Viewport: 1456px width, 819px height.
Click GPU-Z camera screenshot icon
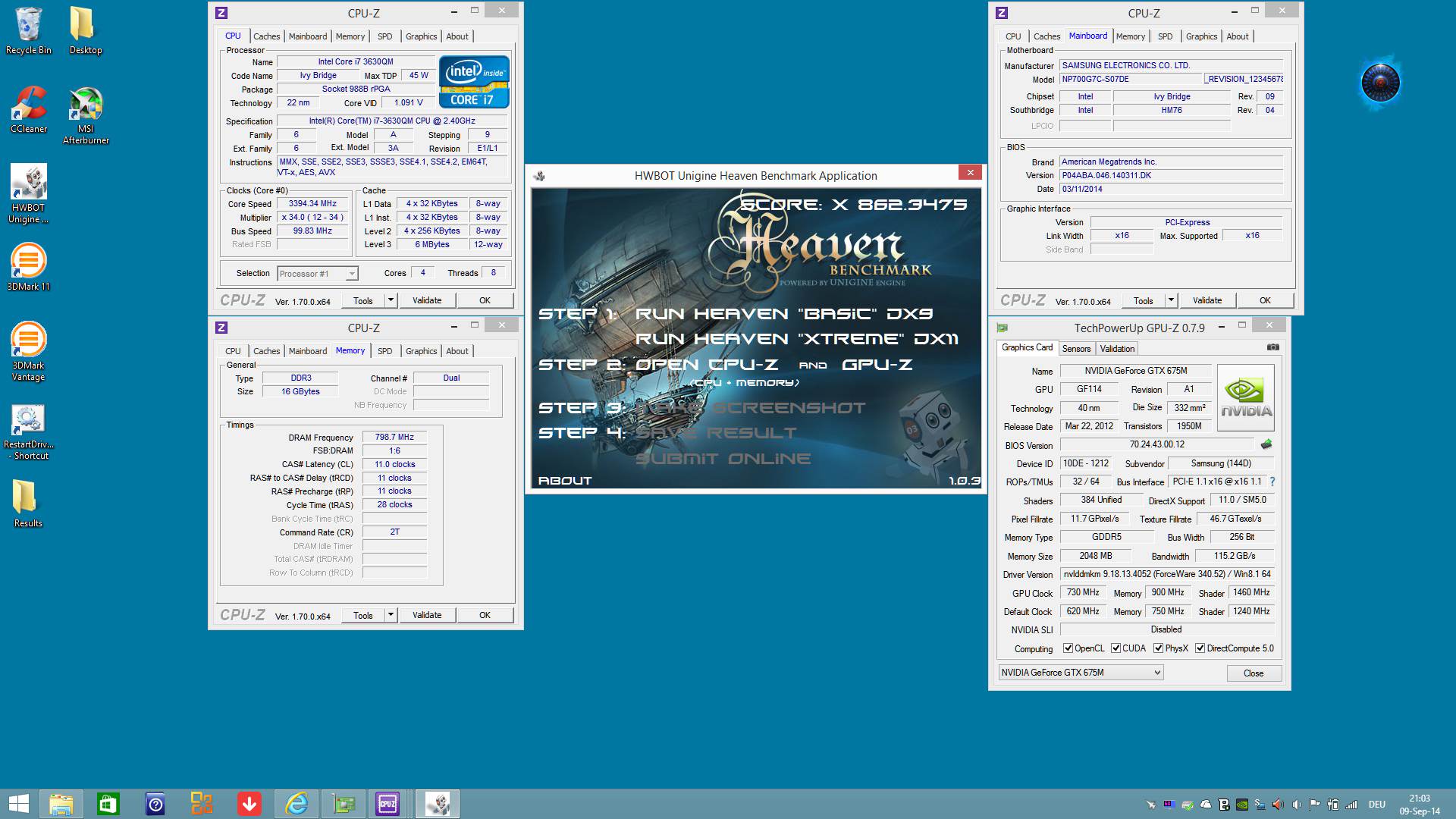[x=1272, y=347]
